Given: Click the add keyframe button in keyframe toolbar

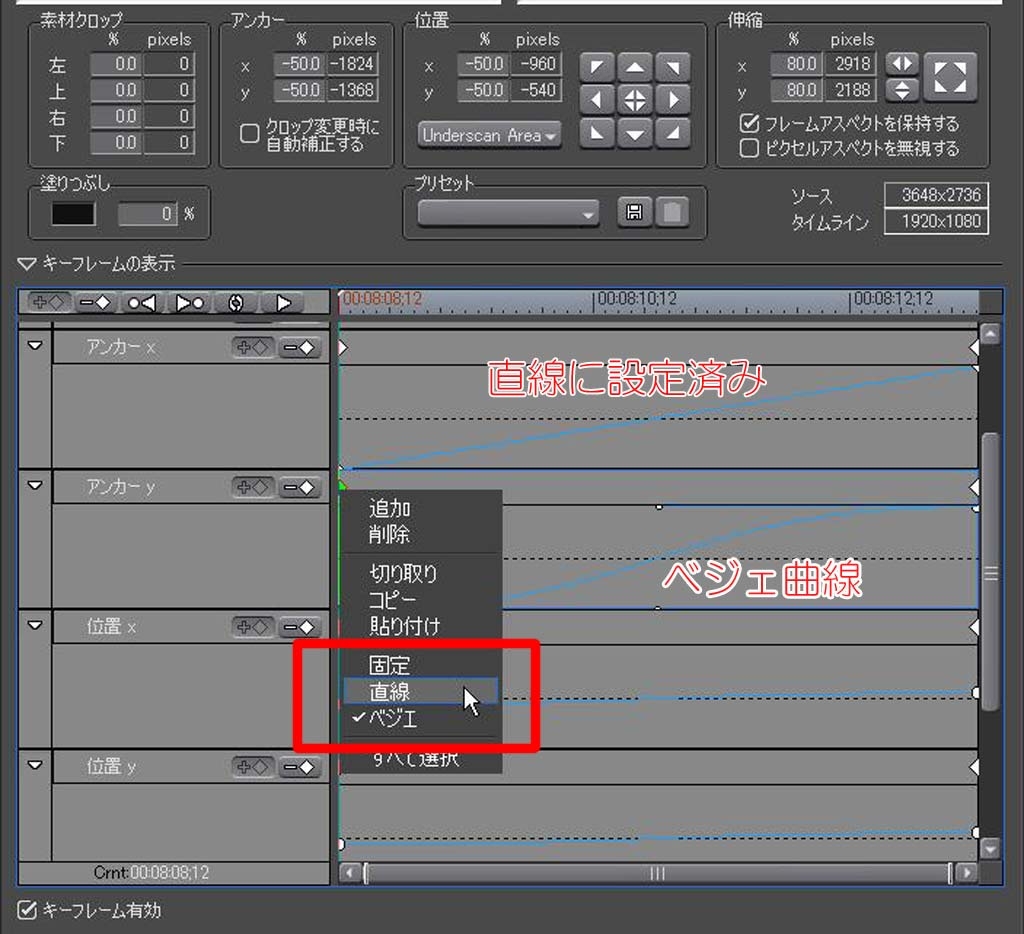Looking at the screenshot, I should click(x=48, y=302).
